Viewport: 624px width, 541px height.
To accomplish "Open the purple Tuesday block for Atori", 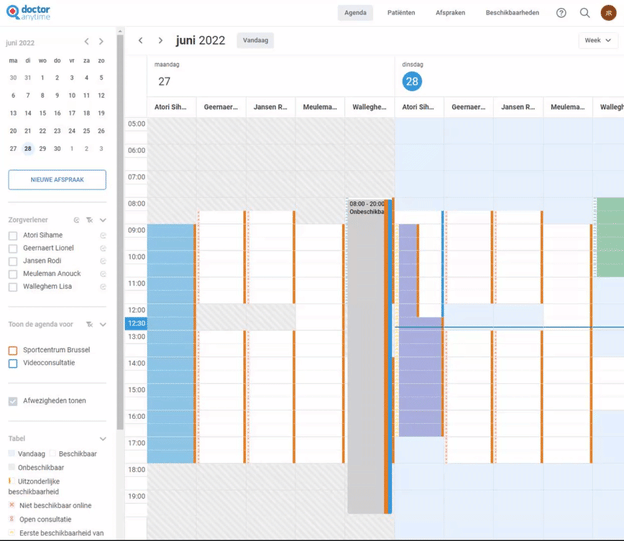I will tap(421, 376).
